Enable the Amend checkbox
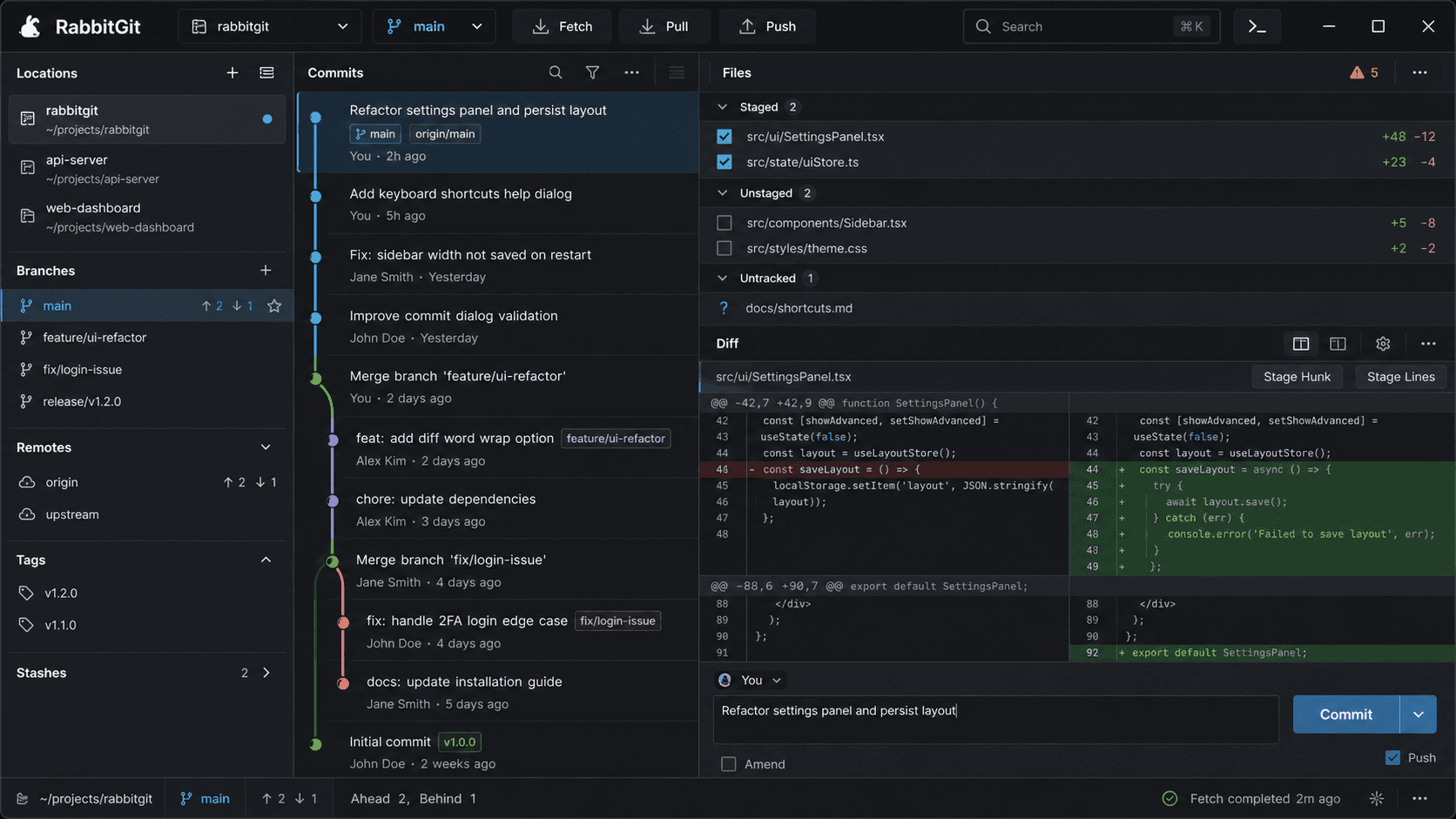 click(x=729, y=764)
